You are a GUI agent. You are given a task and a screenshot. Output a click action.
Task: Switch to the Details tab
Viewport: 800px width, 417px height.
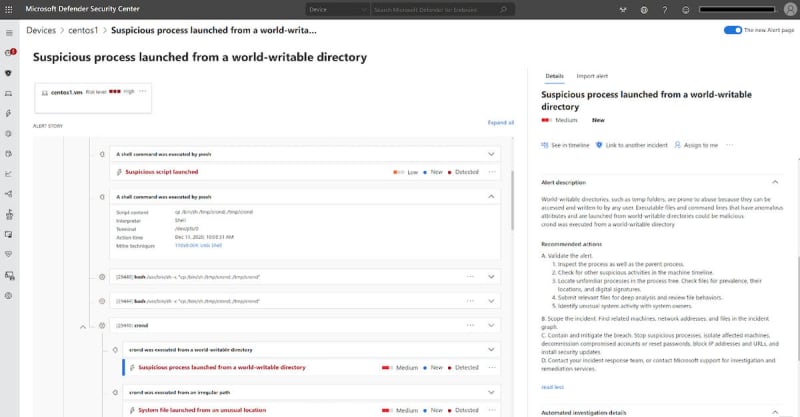[554, 76]
